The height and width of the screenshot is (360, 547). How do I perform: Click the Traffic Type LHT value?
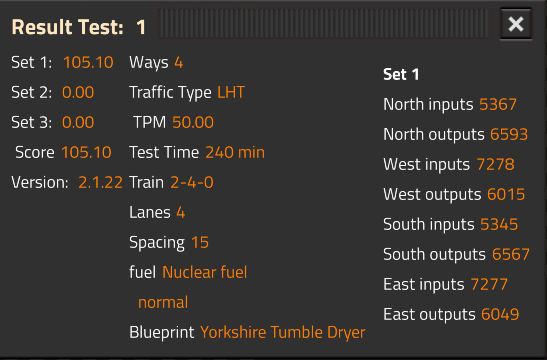click(x=231, y=93)
